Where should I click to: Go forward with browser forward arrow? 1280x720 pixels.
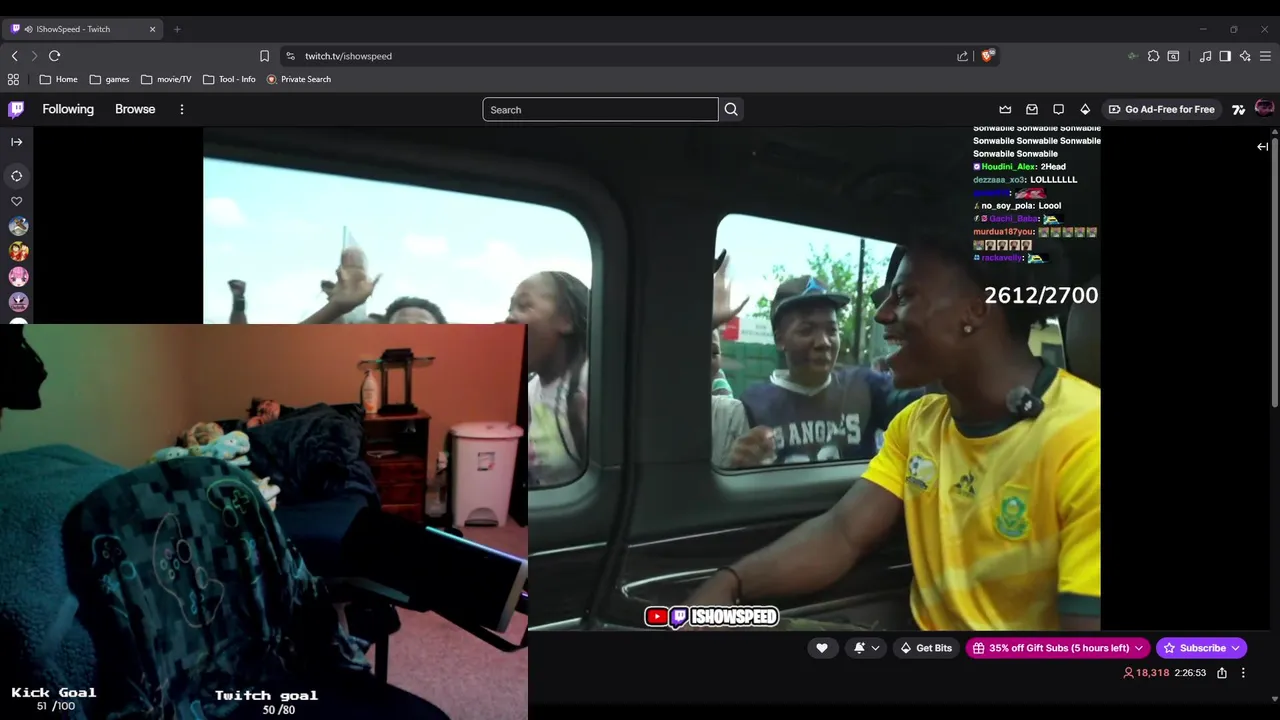[34, 56]
